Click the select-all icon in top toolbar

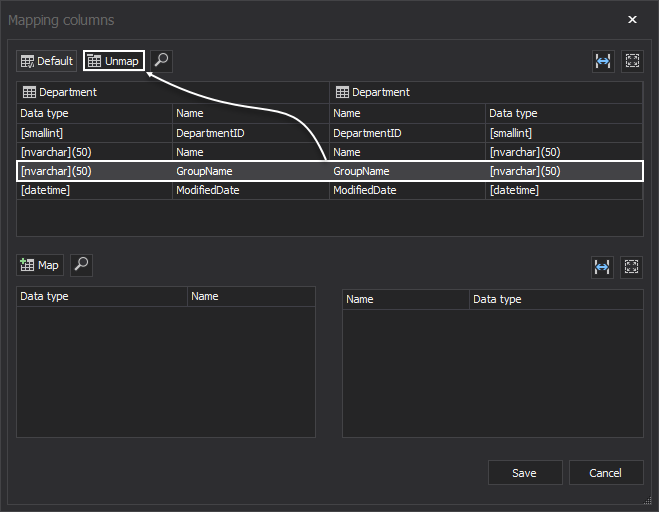631,61
